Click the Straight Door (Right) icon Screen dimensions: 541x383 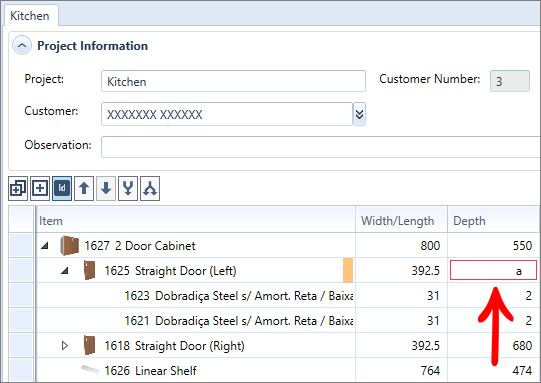click(x=90, y=345)
